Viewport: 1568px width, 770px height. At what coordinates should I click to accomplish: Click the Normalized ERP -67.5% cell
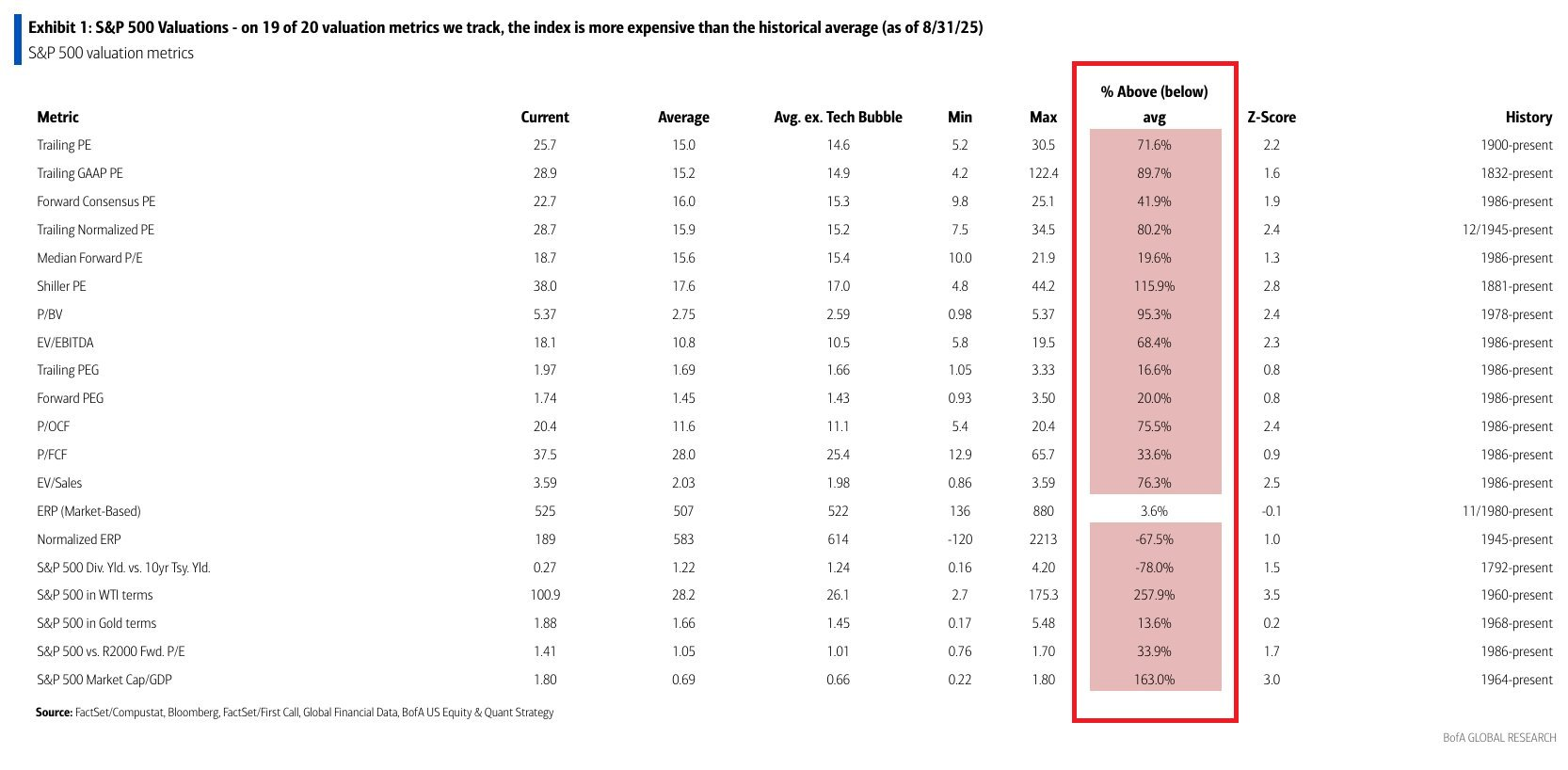pyautogui.click(x=1155, y=539)
